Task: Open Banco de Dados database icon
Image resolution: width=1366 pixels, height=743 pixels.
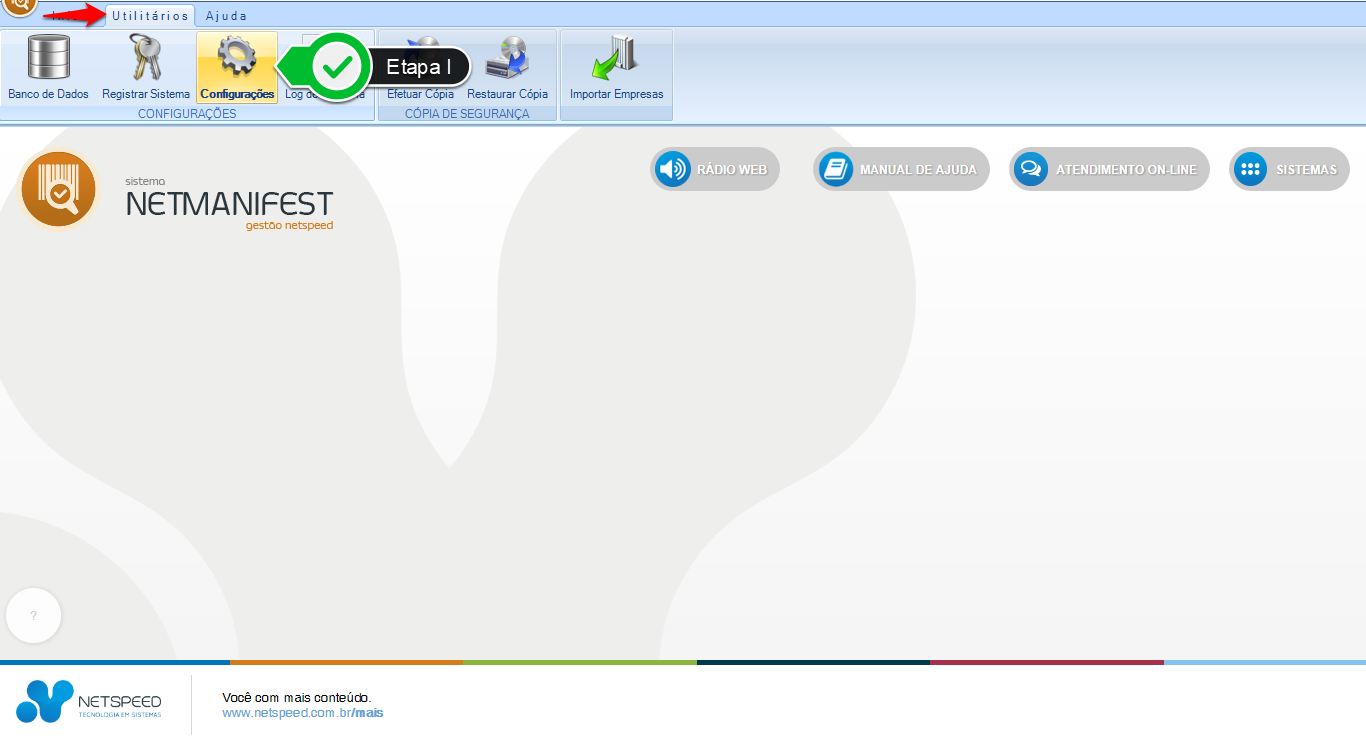Action: (48, 58)
